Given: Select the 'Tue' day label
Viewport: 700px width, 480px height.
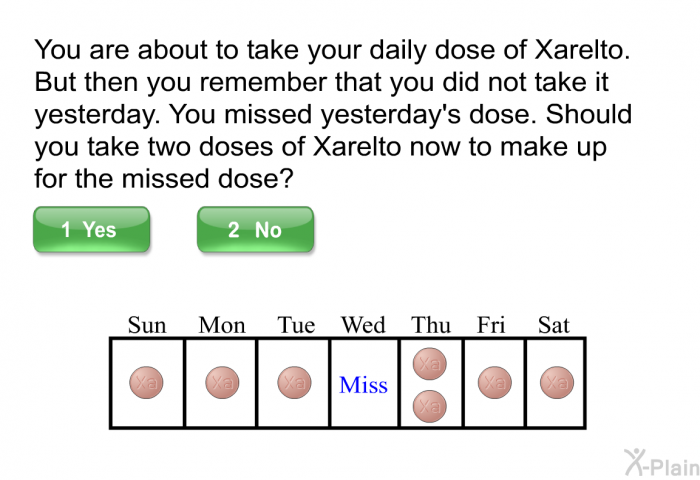Looking at the screenshot, I should pos(296,325).
